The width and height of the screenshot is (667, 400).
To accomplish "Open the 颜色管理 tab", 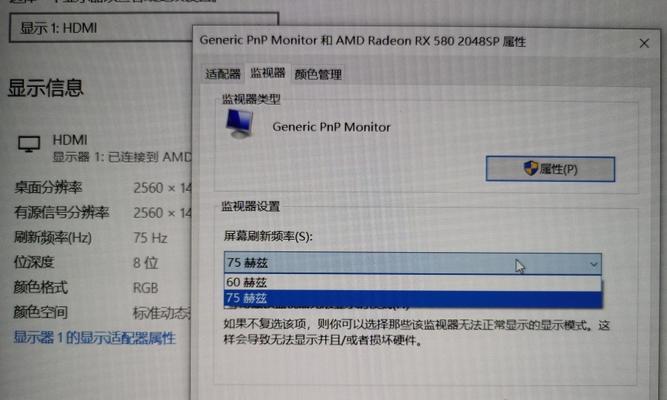I will tap(318, 74).
